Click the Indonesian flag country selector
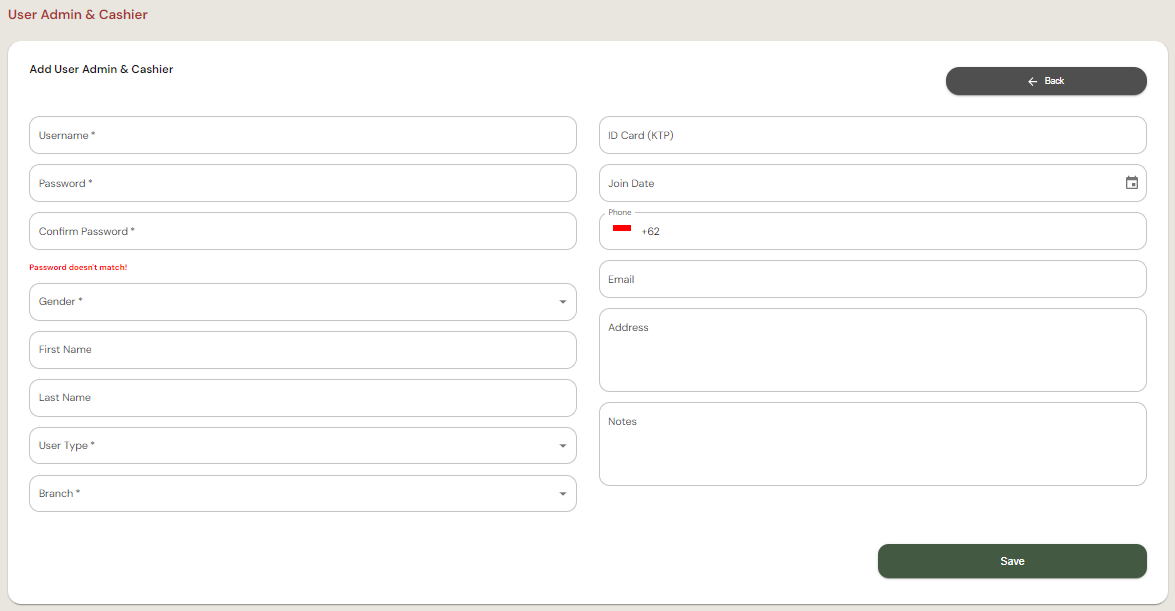 [x=622, y=230]
